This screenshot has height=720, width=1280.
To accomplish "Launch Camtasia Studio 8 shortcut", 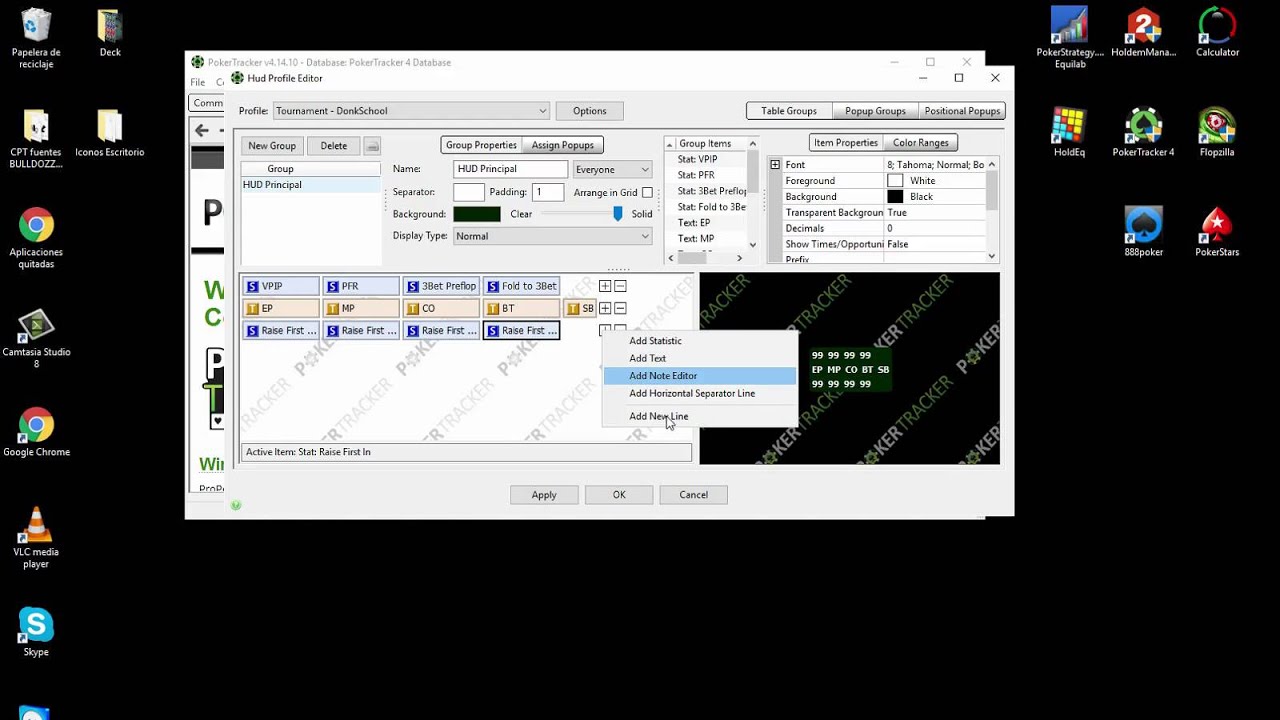I will coord(36,338).
